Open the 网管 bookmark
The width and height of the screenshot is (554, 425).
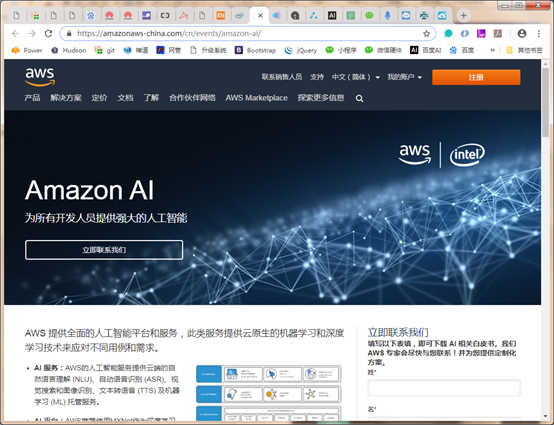[x=169, y=51]
